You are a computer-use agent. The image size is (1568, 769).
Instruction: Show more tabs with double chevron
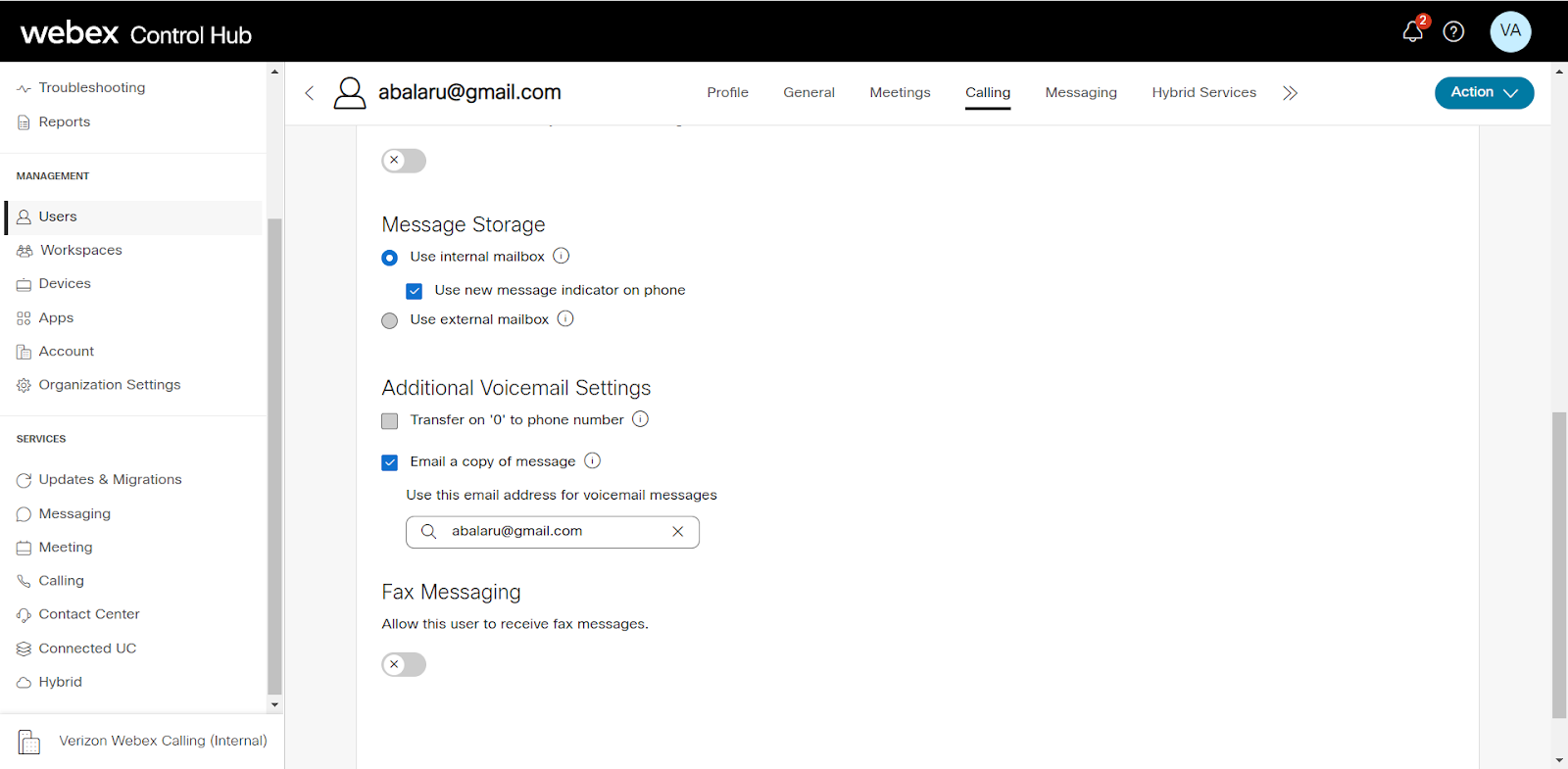[x=1290, y=93]
